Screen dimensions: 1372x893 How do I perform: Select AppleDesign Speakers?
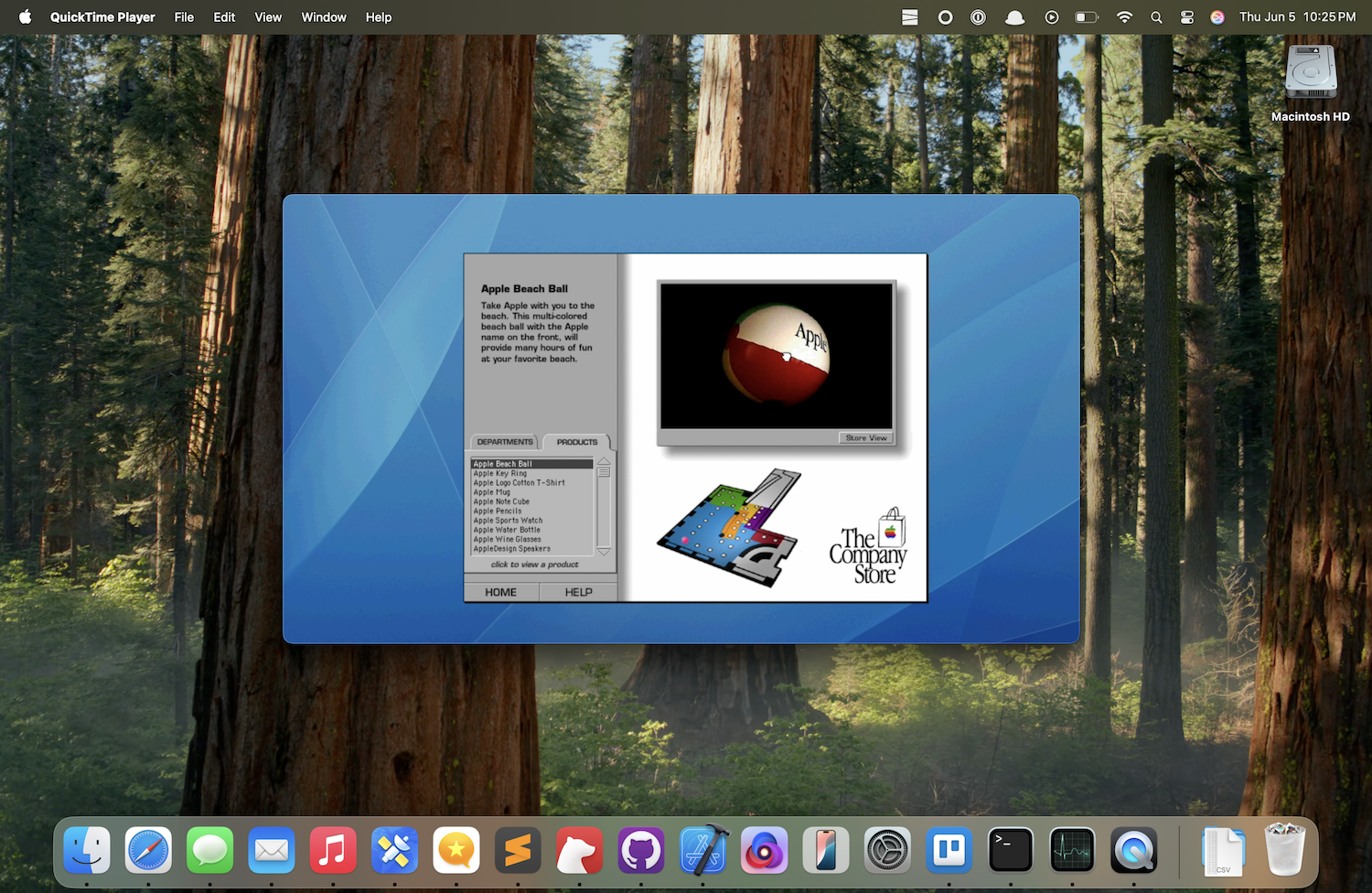[x=532, y=549]
